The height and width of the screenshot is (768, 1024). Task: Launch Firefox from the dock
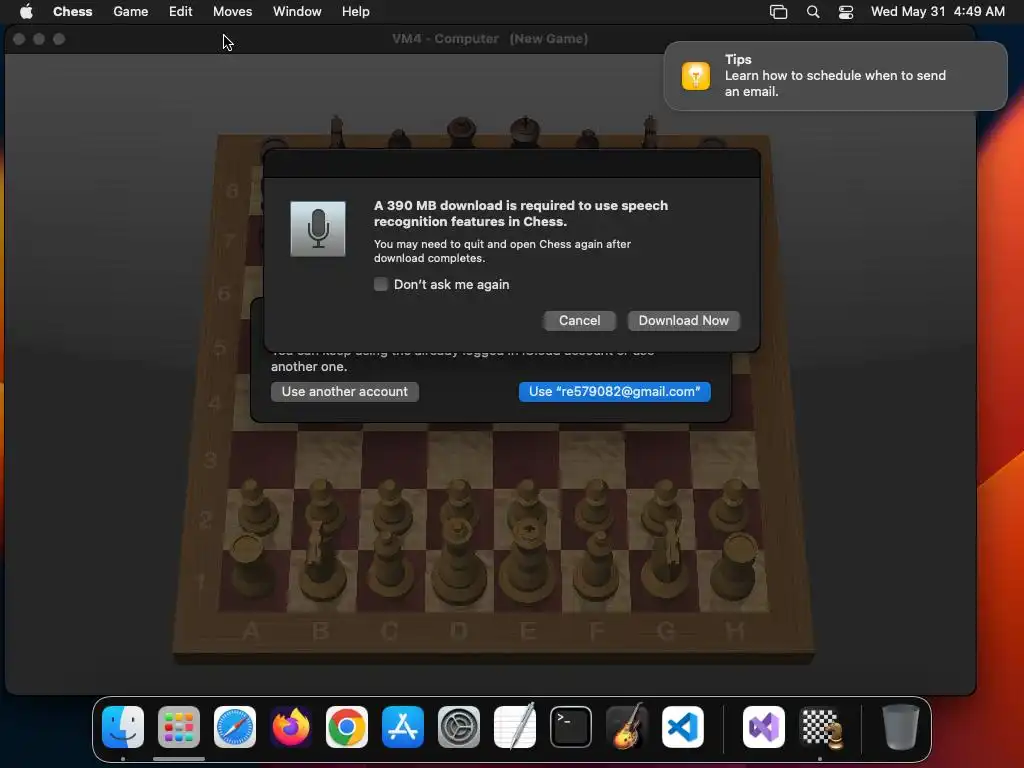(x=291, y=727)
